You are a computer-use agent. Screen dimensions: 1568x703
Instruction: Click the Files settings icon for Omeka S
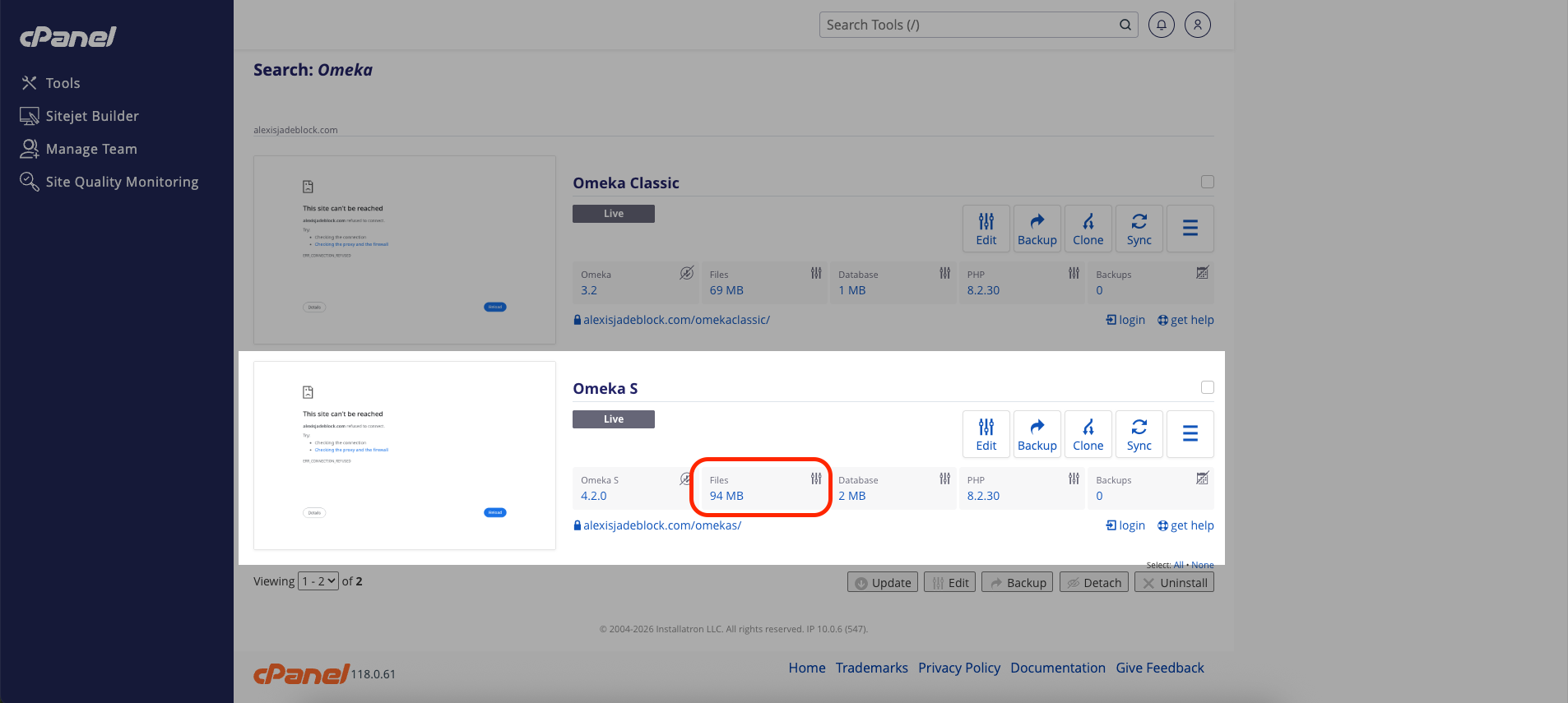click(816, 479)
